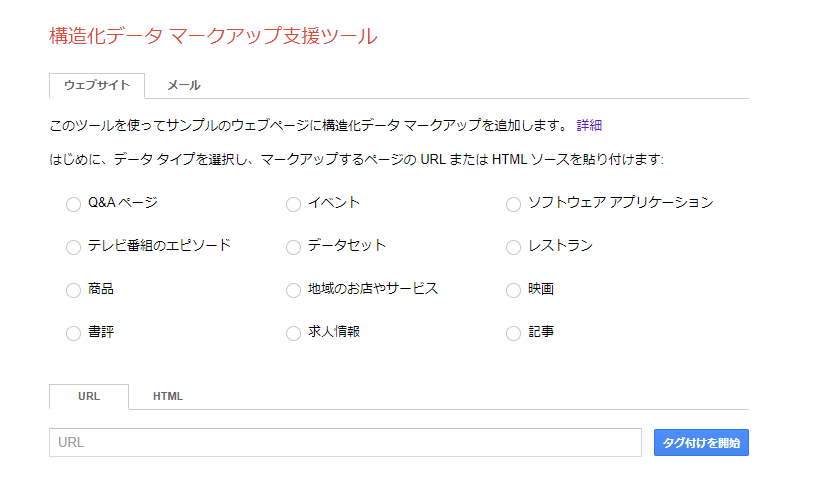
Task: Choose the 記事 data type
Action: (513, 333)
